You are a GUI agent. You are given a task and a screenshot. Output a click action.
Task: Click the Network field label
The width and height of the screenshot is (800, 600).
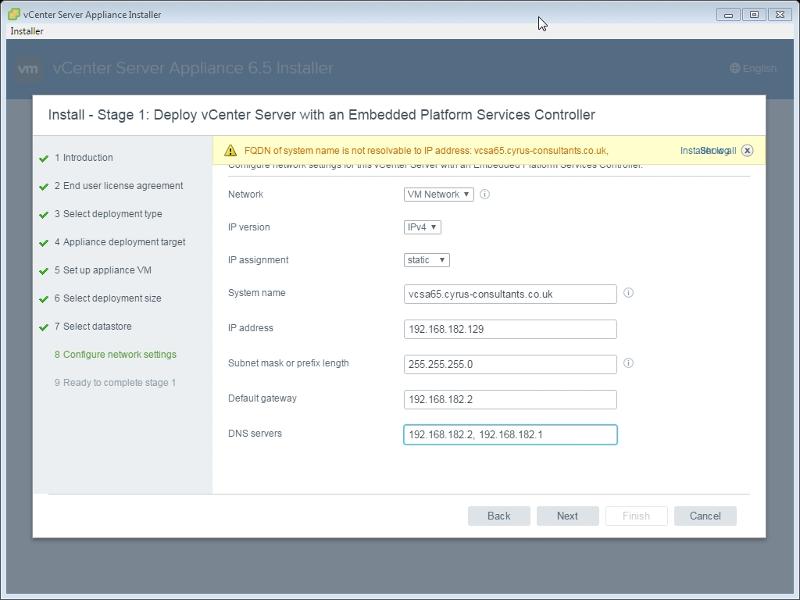point(246,194)
